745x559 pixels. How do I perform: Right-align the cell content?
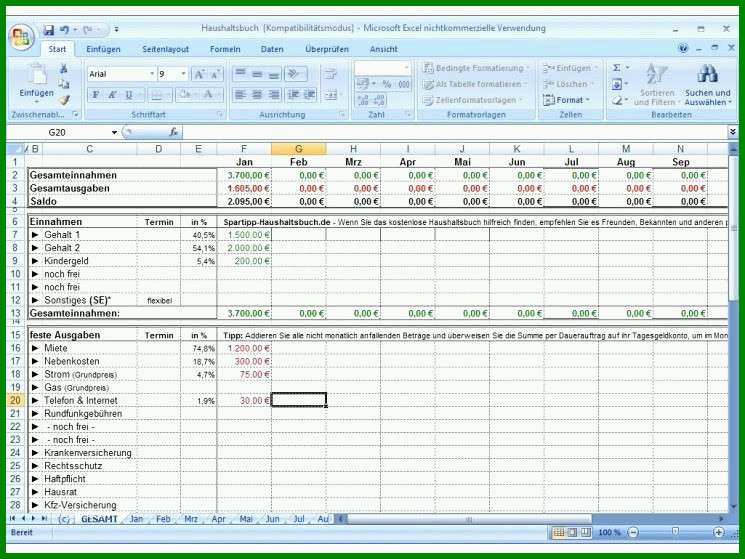274,95
